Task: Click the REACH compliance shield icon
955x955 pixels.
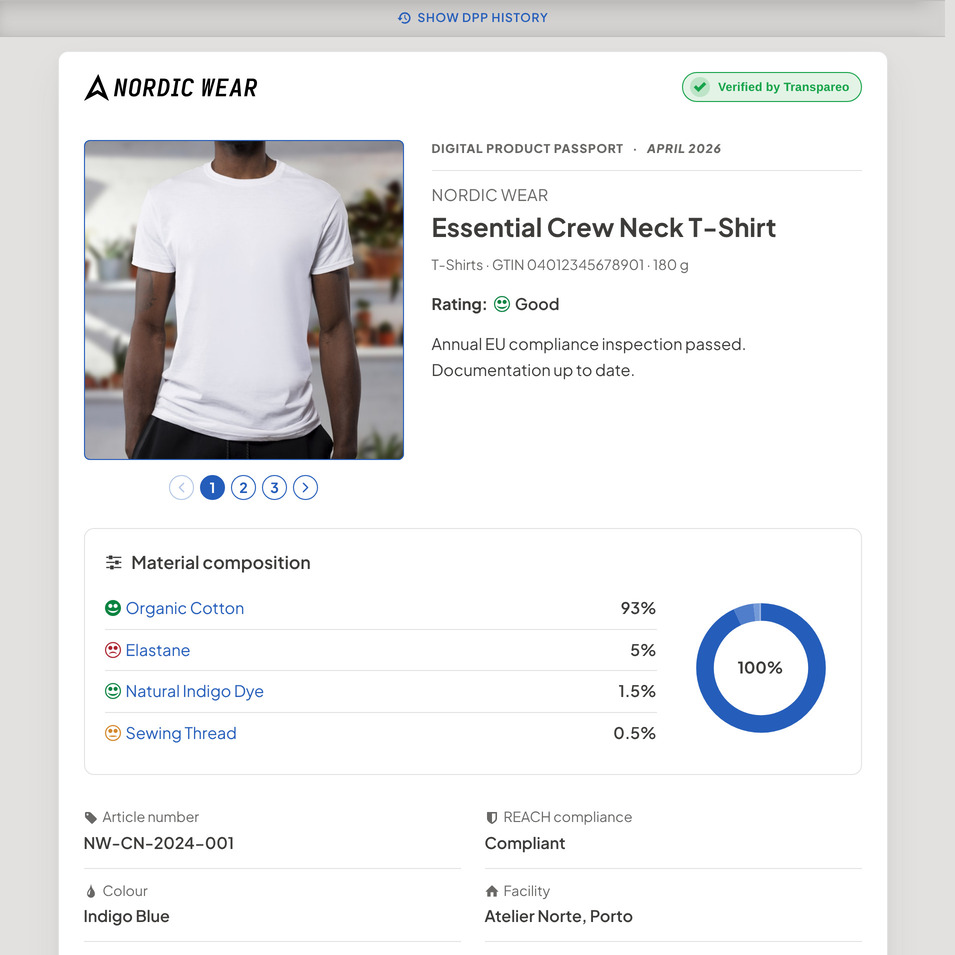Action: pyautogui.click(x=492, y=817)
